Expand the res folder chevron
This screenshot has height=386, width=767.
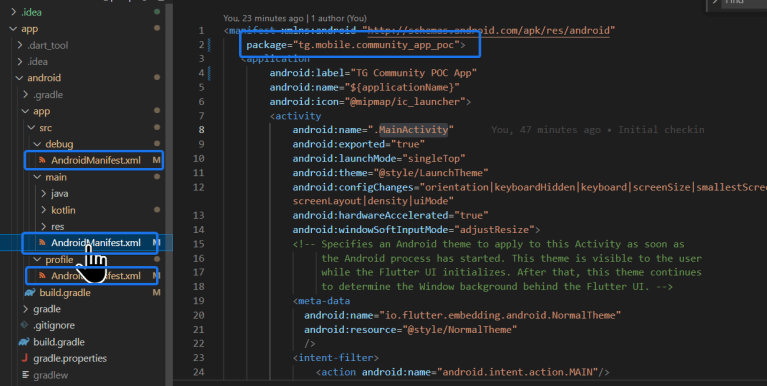click(x=44, y=227)
